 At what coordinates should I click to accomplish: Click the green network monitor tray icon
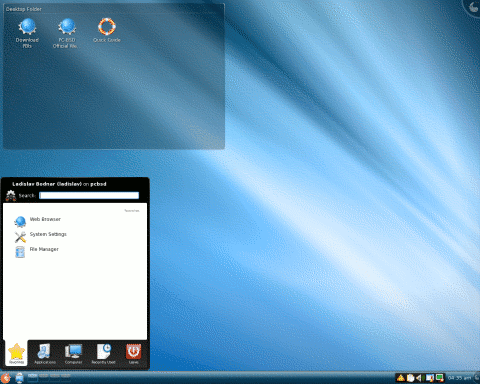(x=440, y=378)
